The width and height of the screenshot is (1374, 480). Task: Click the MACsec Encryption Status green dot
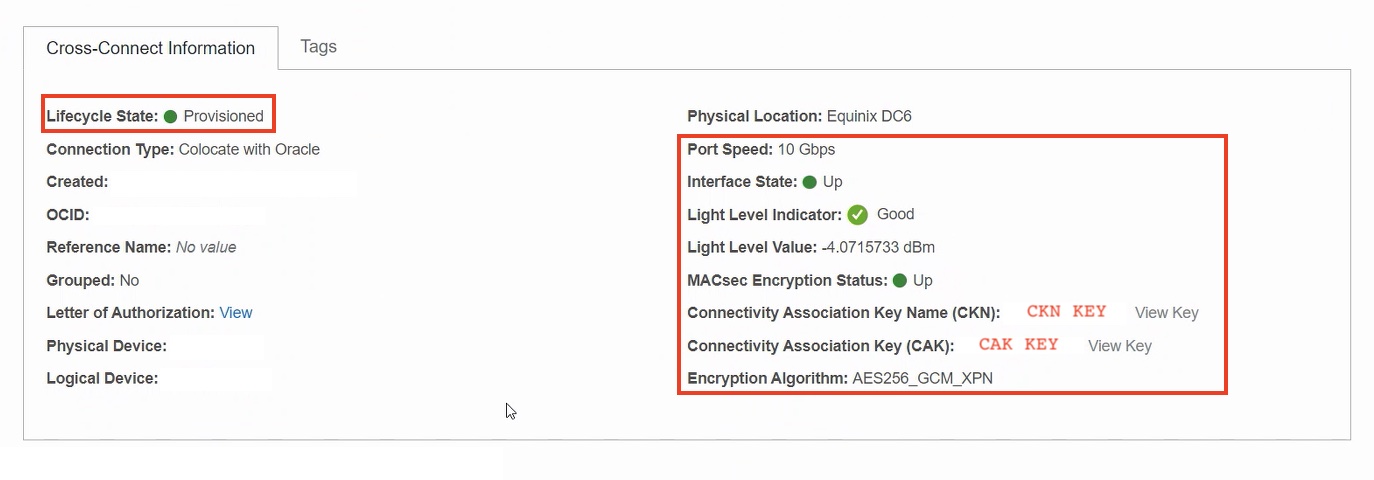899,281
